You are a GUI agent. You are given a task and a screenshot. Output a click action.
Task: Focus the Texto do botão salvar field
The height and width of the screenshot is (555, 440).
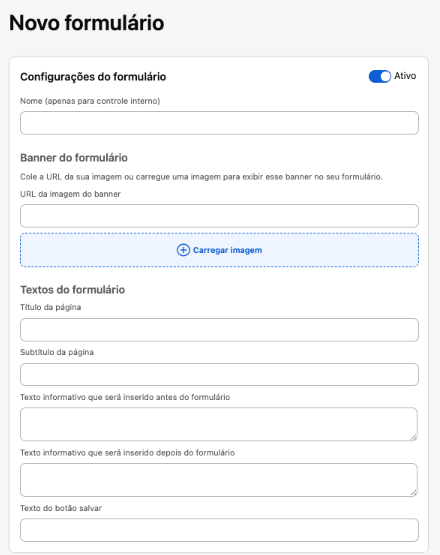219,530
